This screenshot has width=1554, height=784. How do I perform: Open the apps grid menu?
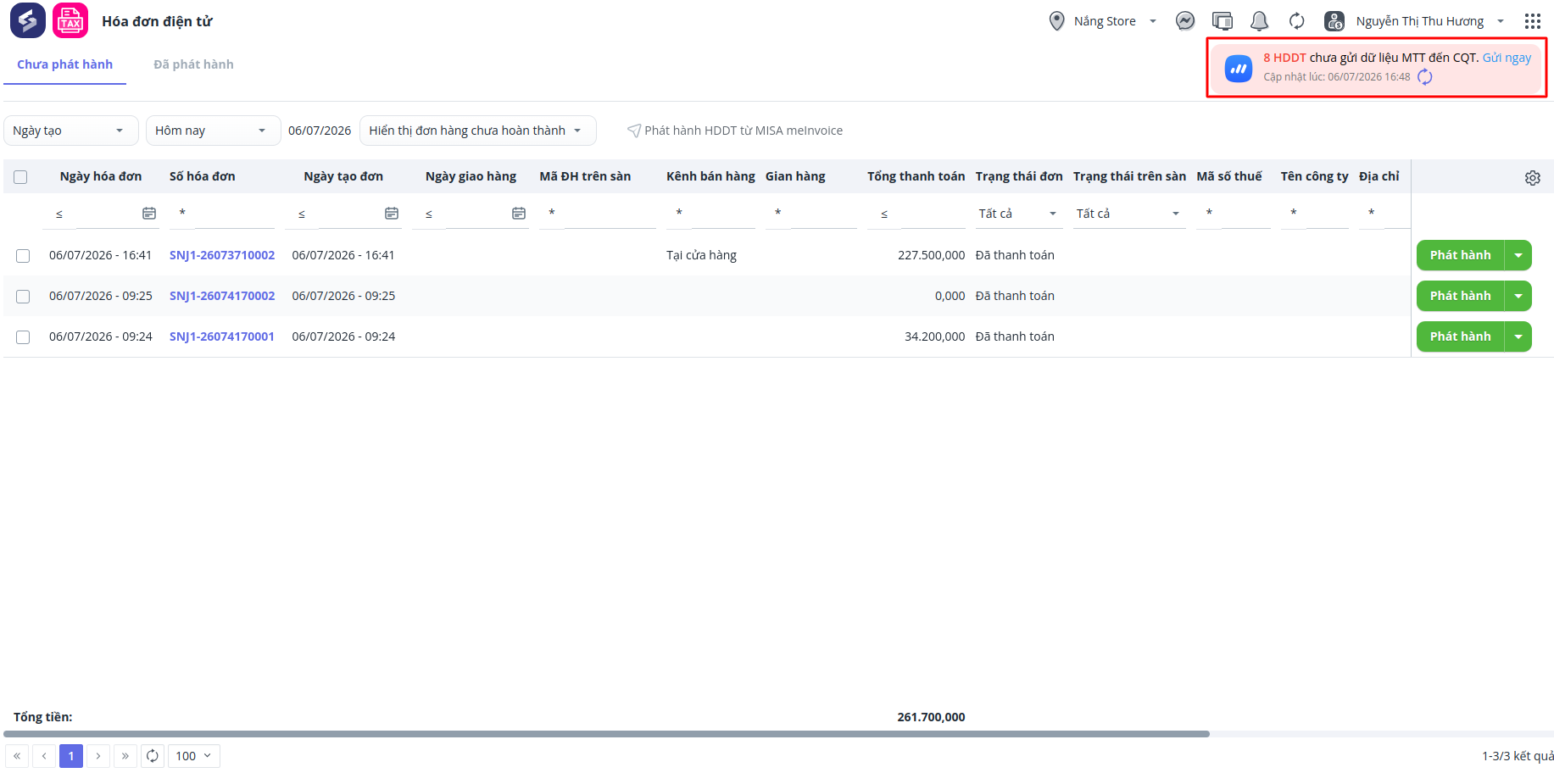click(1532, 21)
